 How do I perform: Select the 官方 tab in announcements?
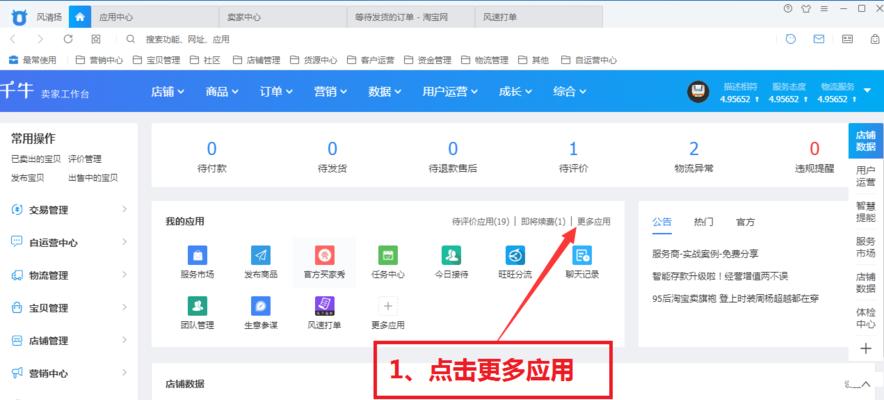tap(745, 221)
